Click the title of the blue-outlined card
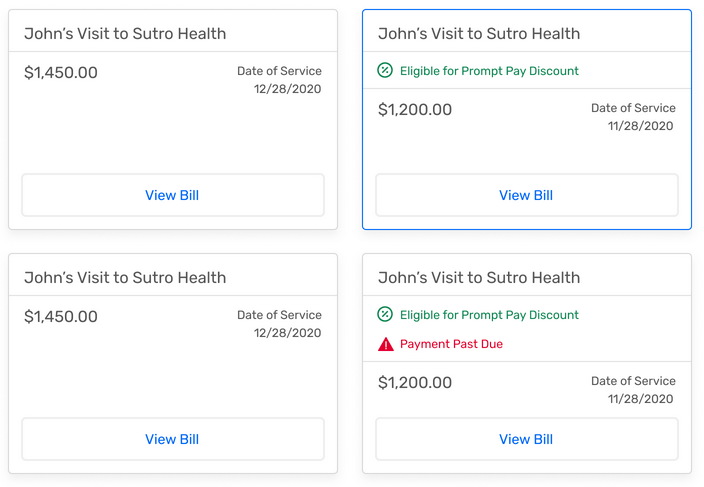 pyautogui.click(x=479, y=34)
